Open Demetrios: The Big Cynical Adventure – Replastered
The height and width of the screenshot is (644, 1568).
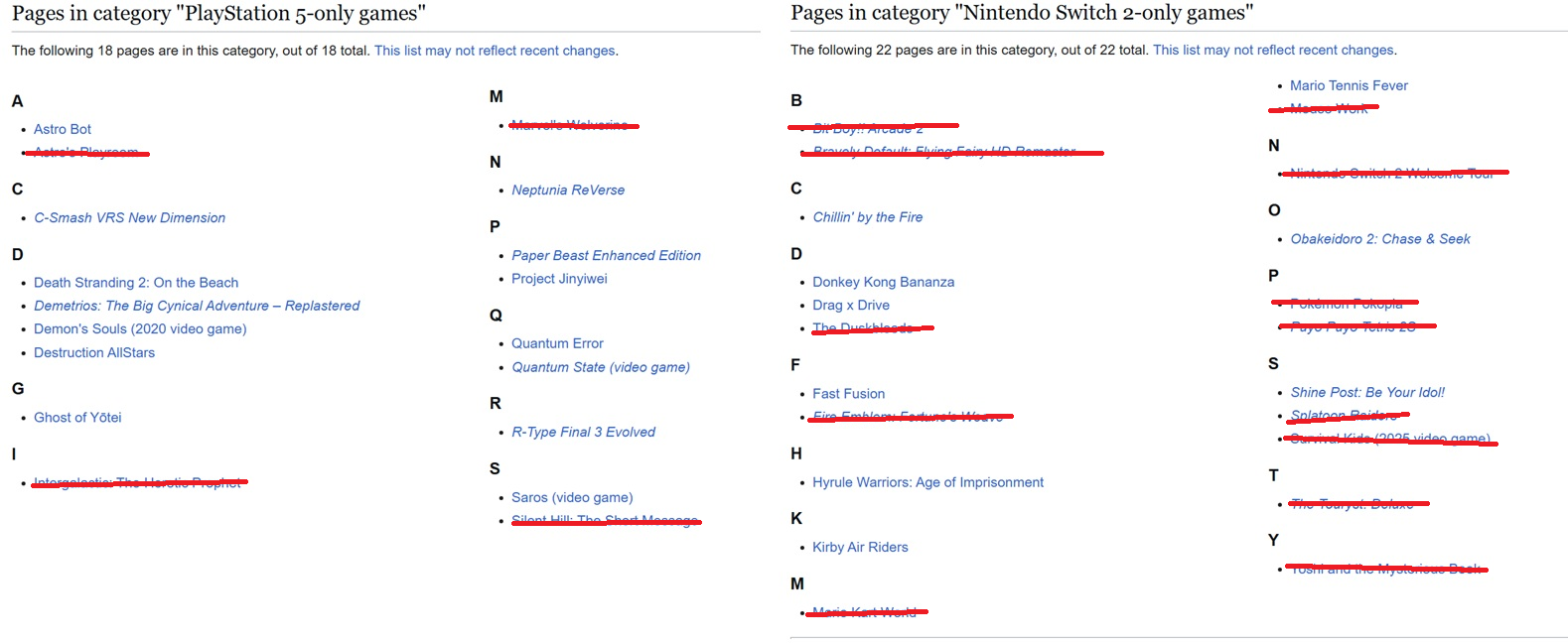[197, 306]
